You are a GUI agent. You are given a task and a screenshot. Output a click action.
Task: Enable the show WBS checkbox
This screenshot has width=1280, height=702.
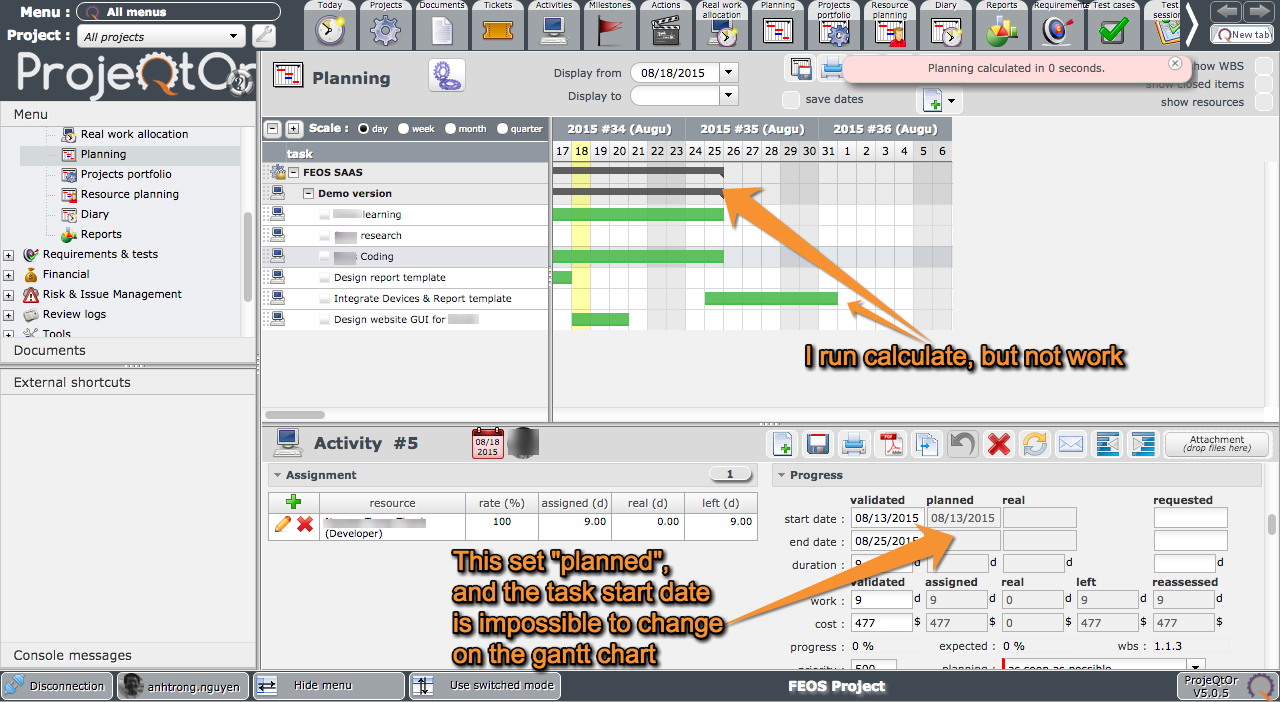pos(1264,66)
